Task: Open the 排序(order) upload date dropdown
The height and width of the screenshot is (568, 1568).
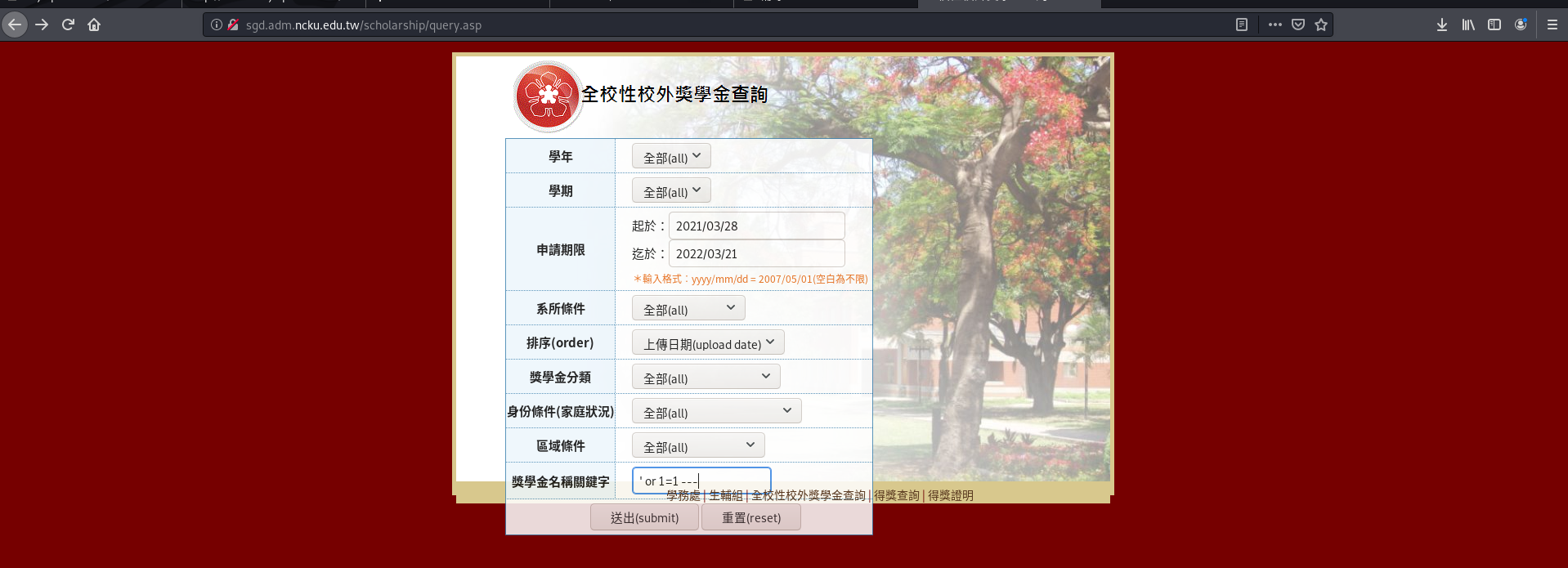Action: pyautogui.click(x=708, y=342)
